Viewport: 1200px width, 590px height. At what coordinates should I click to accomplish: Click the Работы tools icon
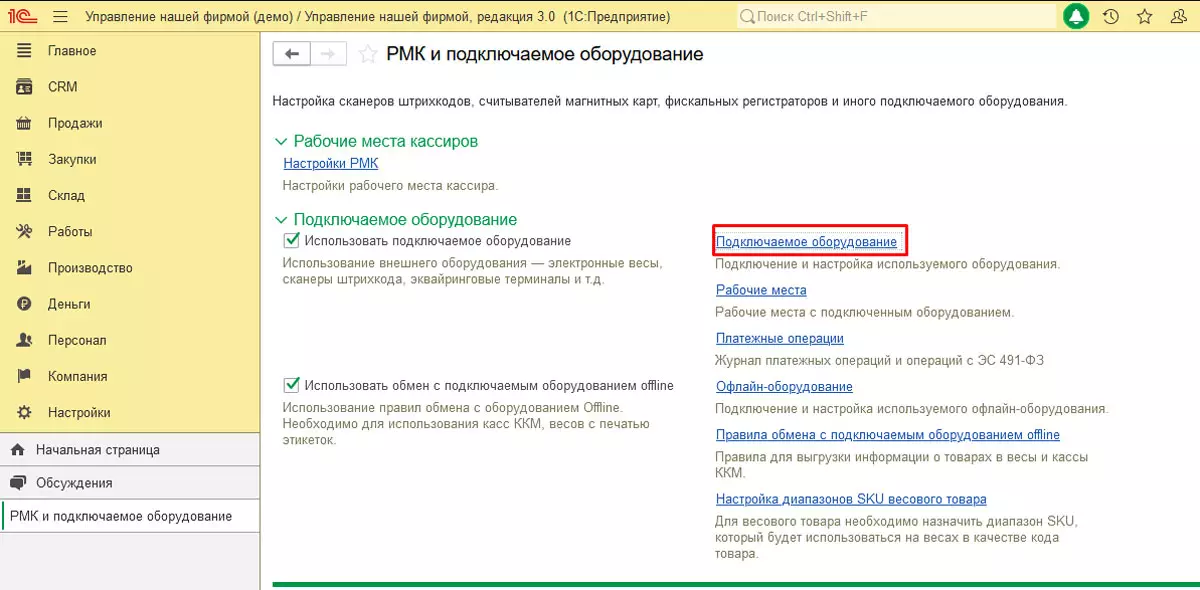click(25, 231)
